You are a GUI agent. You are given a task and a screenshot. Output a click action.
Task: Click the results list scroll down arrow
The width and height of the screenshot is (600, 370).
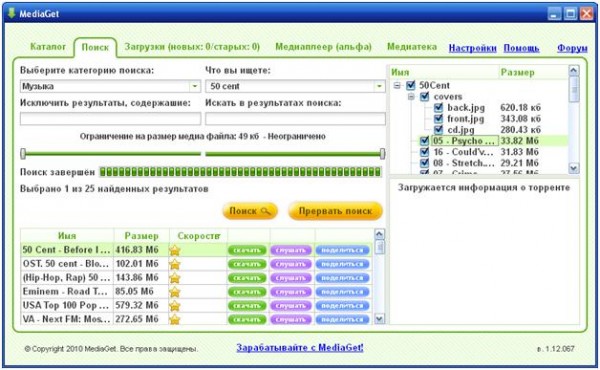click(379, 318)
